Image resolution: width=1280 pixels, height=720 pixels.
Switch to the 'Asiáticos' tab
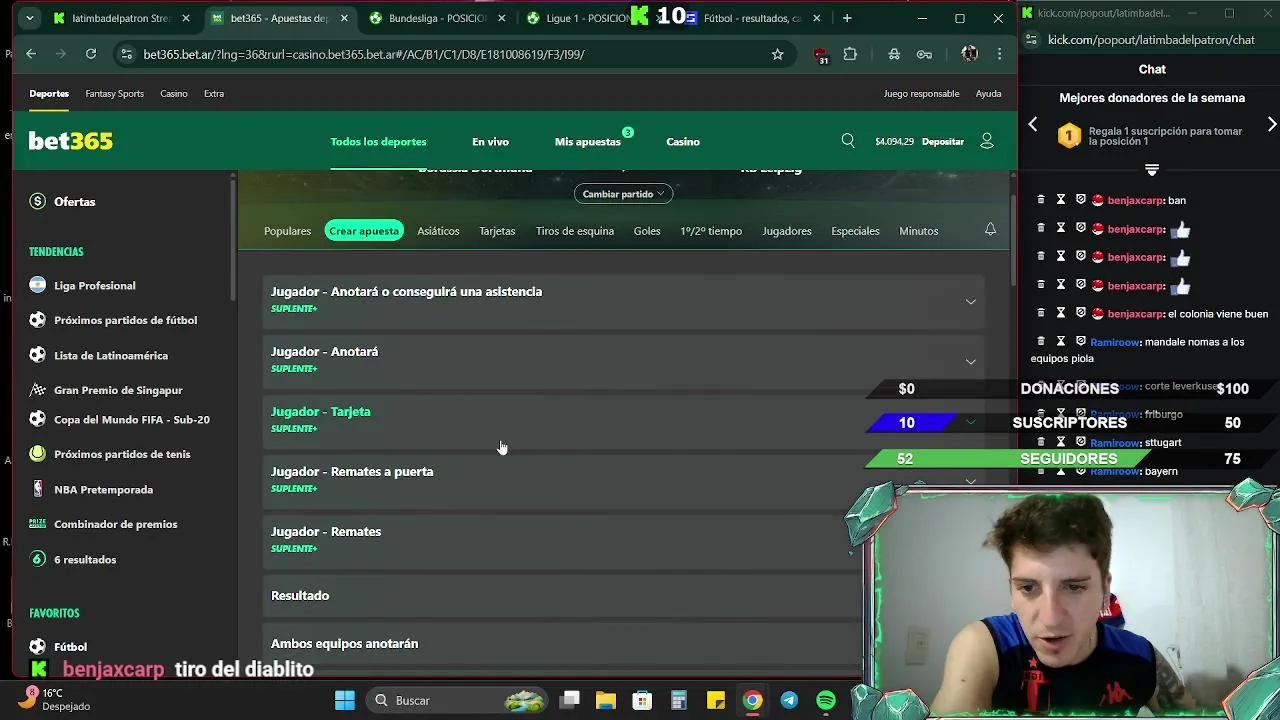pyautogui.click(x=438, y=231)
